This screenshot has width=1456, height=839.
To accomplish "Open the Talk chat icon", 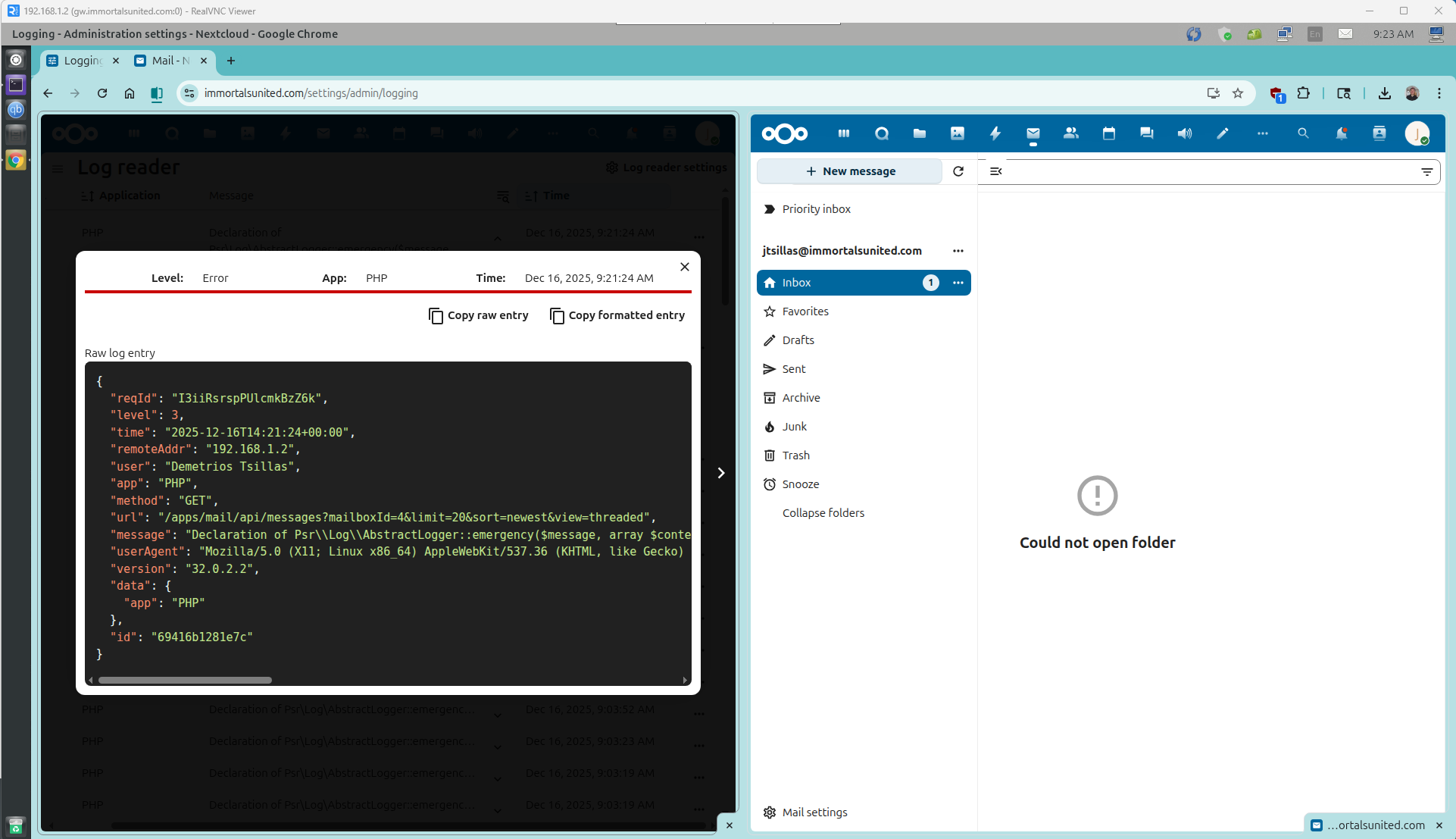I will [x=1146, y=133].
